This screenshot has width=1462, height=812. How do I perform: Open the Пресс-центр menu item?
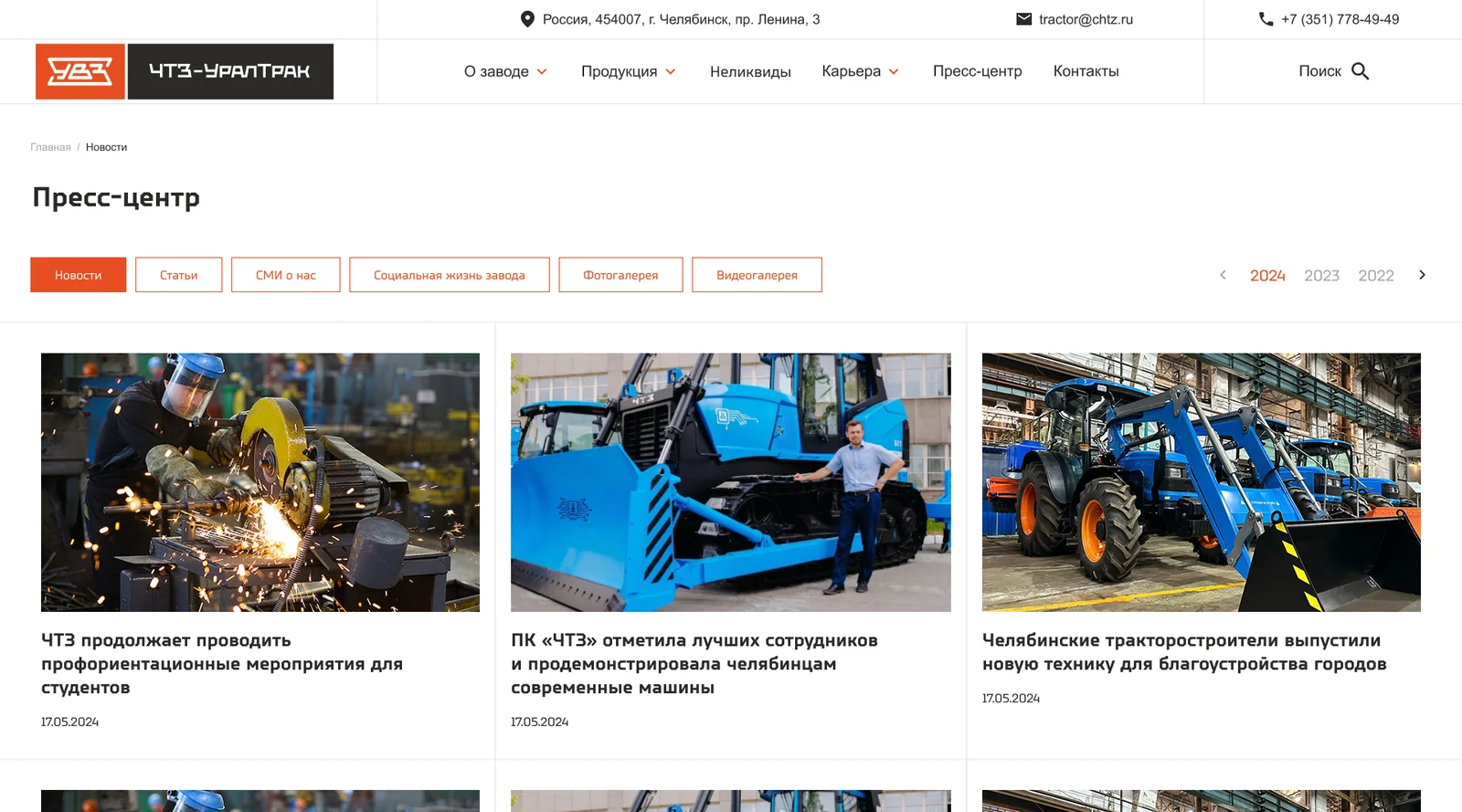977,71
